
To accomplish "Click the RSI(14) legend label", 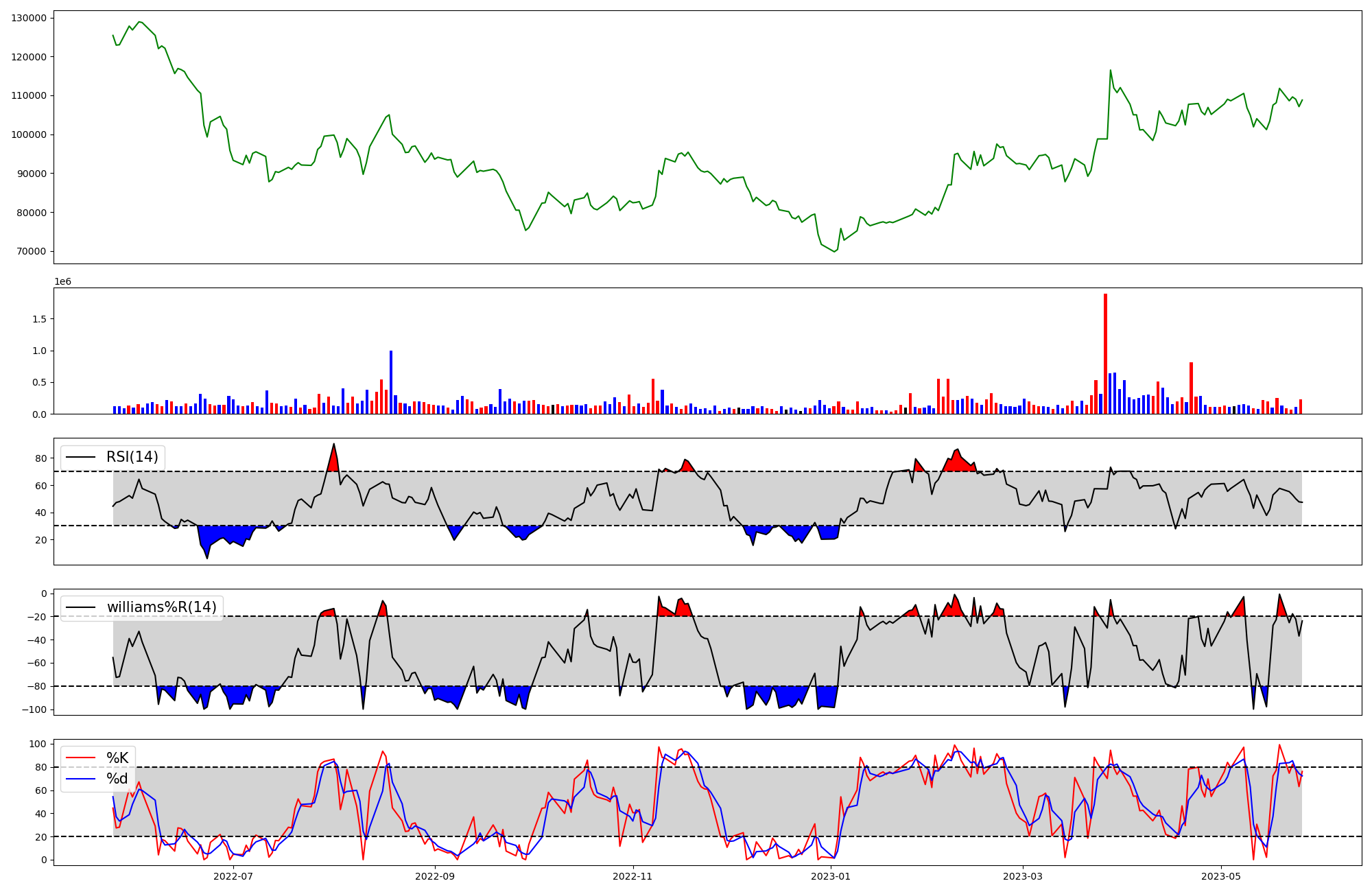I will pyautogui.click(x=132, y=457).
